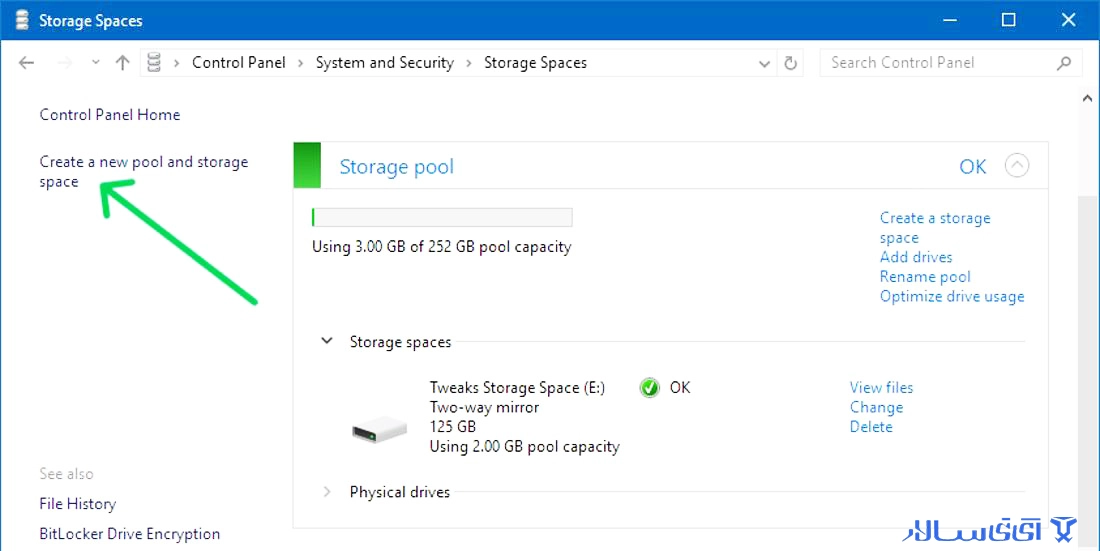Click the Storage Spaces title bar icon
Screen dimensions: 1100x551
[x=22, y=20]
